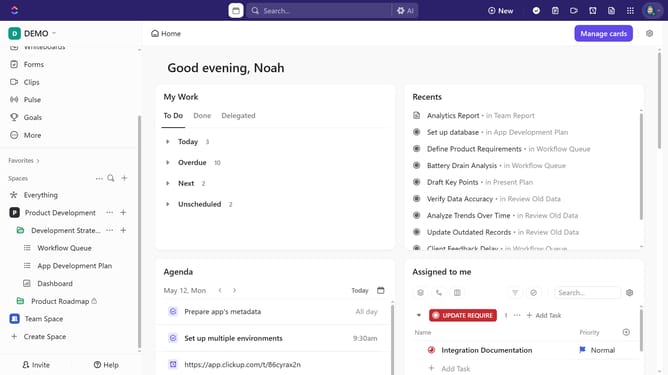Expand the Today task group
This screenshot has width=668, height=375.
point(167,141)
